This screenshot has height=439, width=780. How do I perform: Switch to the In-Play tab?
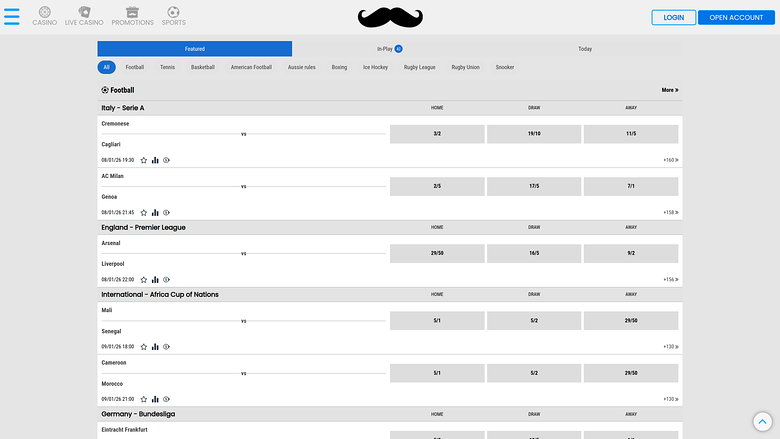coord(389,49)
